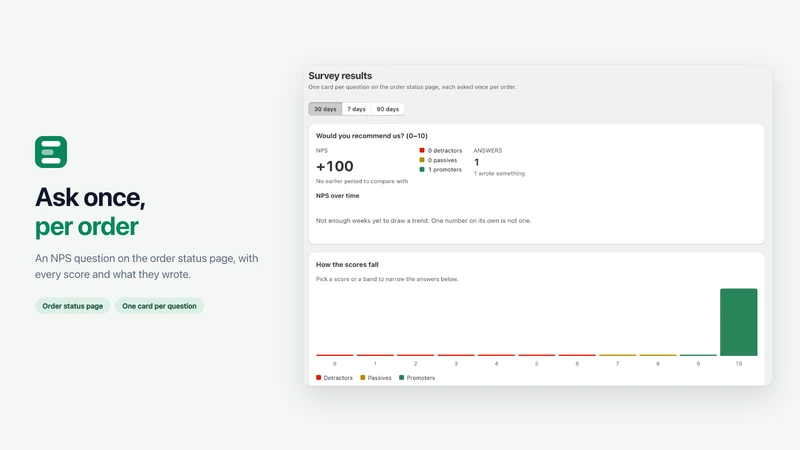This screenshot has width=800, height=450.
Task: Select the 30 days tab
Action: click(325, 109)
